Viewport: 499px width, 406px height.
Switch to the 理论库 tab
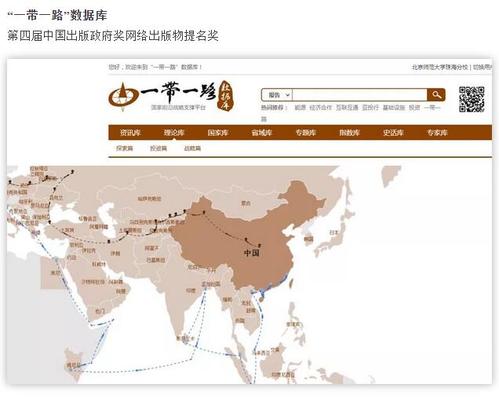pos(174,133)
